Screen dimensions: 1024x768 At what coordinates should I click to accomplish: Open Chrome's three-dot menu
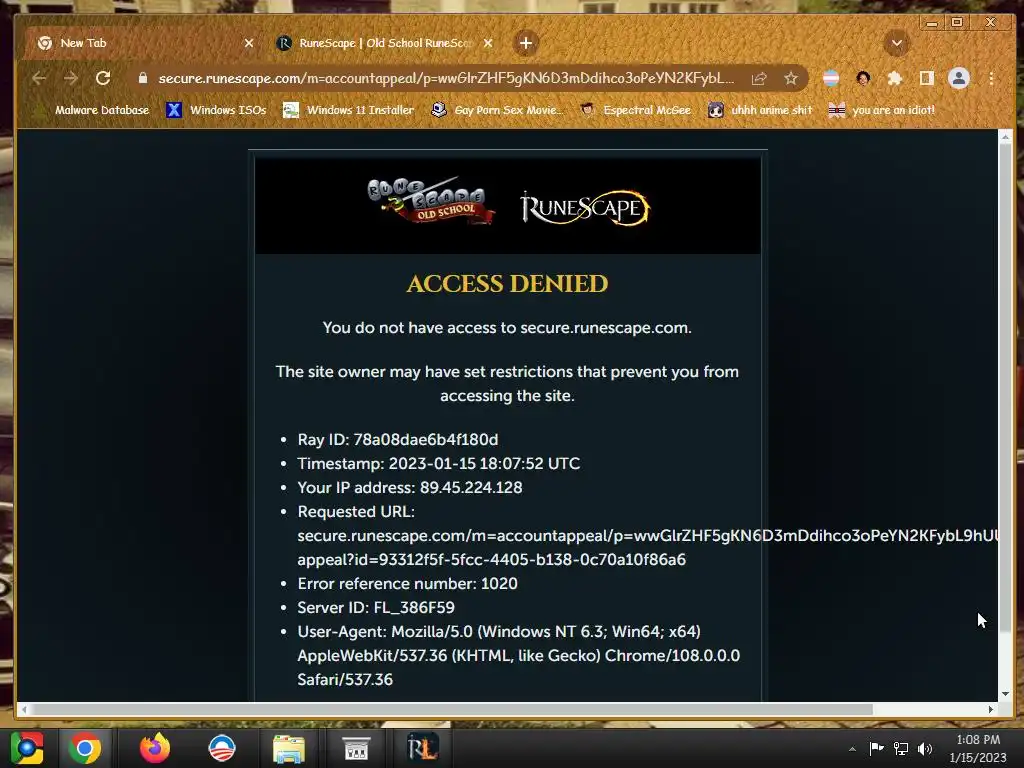point(991,78)
